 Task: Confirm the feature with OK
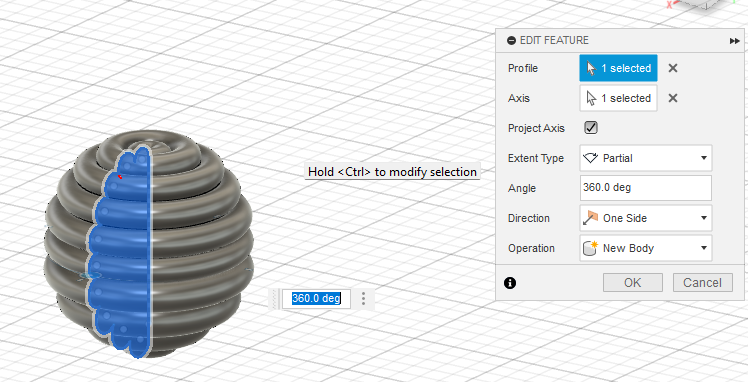[633, 283]
